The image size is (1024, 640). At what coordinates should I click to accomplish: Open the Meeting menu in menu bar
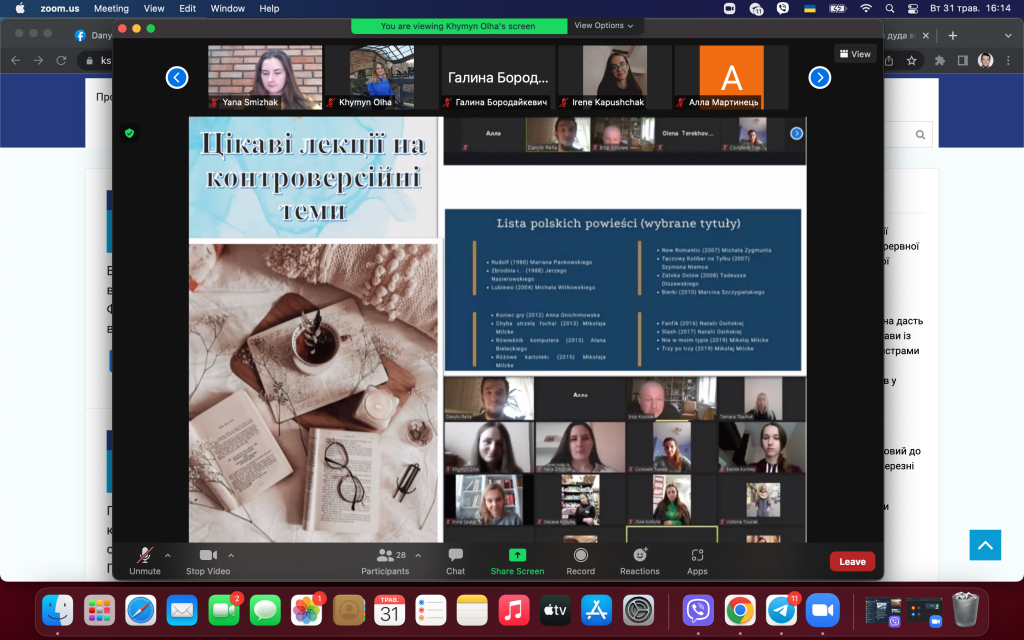111,8
